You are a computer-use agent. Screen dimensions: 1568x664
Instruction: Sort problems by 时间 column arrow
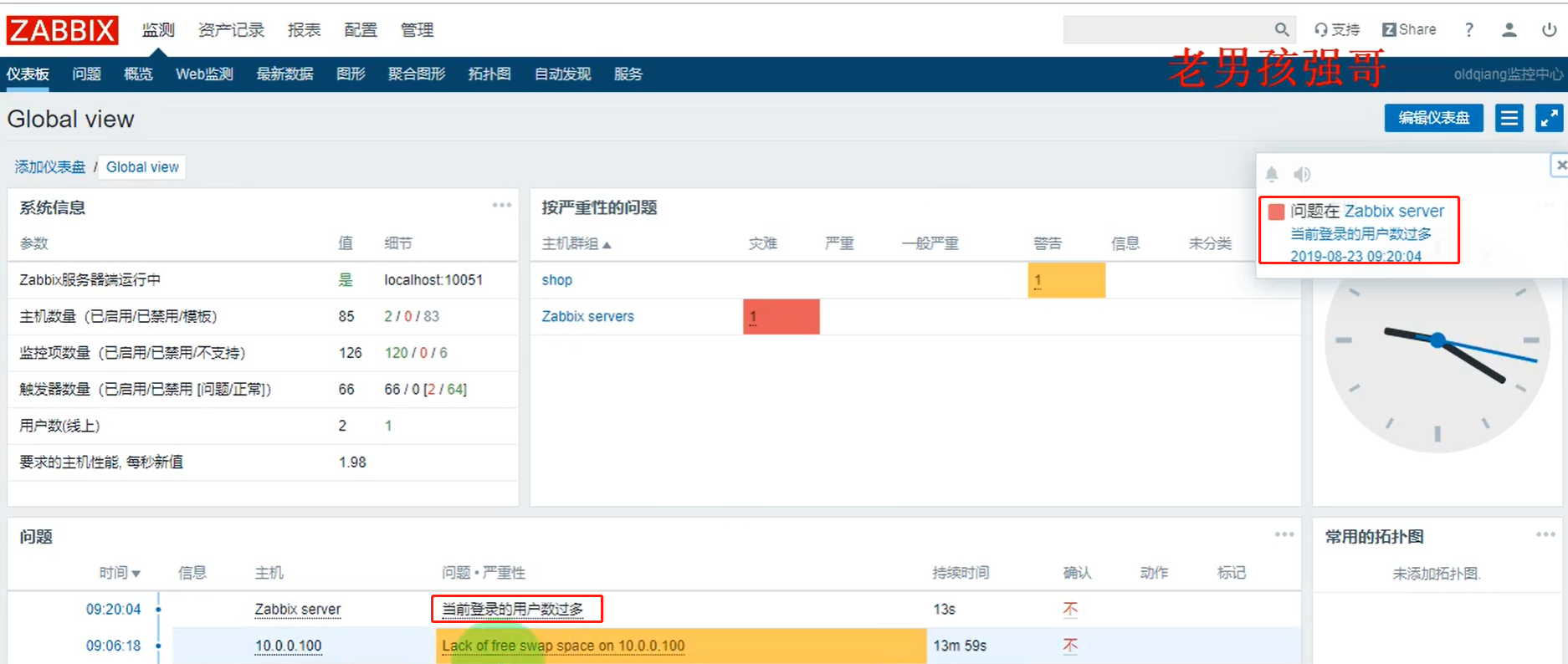pyautogui.click(x=136, y=574)
